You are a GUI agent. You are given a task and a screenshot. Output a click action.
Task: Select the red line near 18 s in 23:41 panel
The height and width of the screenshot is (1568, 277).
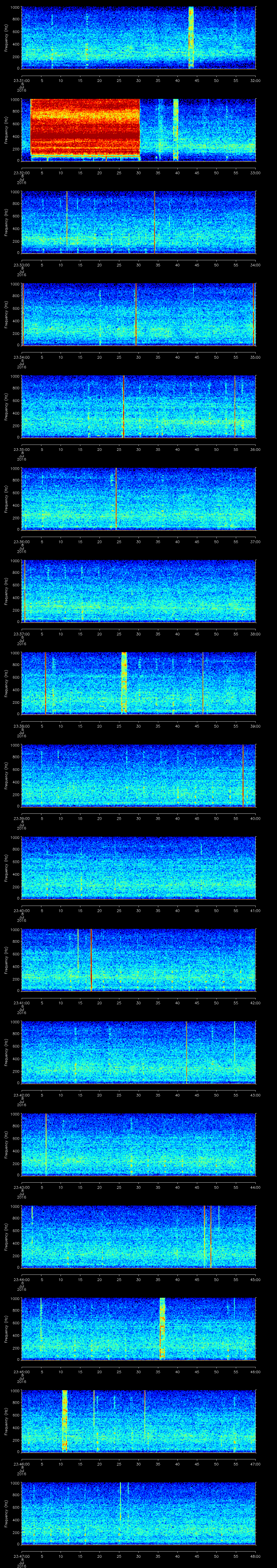point(91,960)
